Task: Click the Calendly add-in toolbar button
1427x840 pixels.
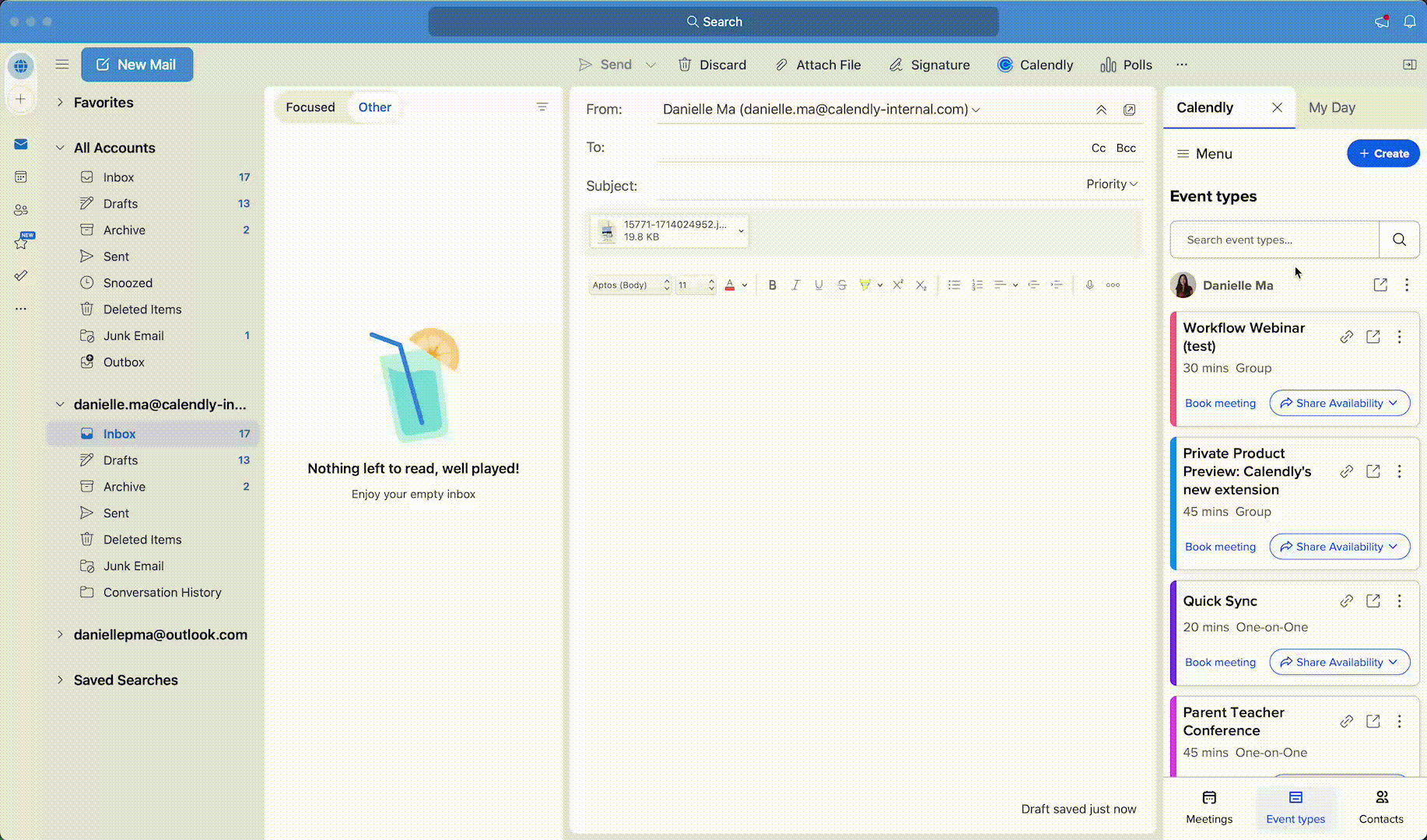Action: [1035, 65]
